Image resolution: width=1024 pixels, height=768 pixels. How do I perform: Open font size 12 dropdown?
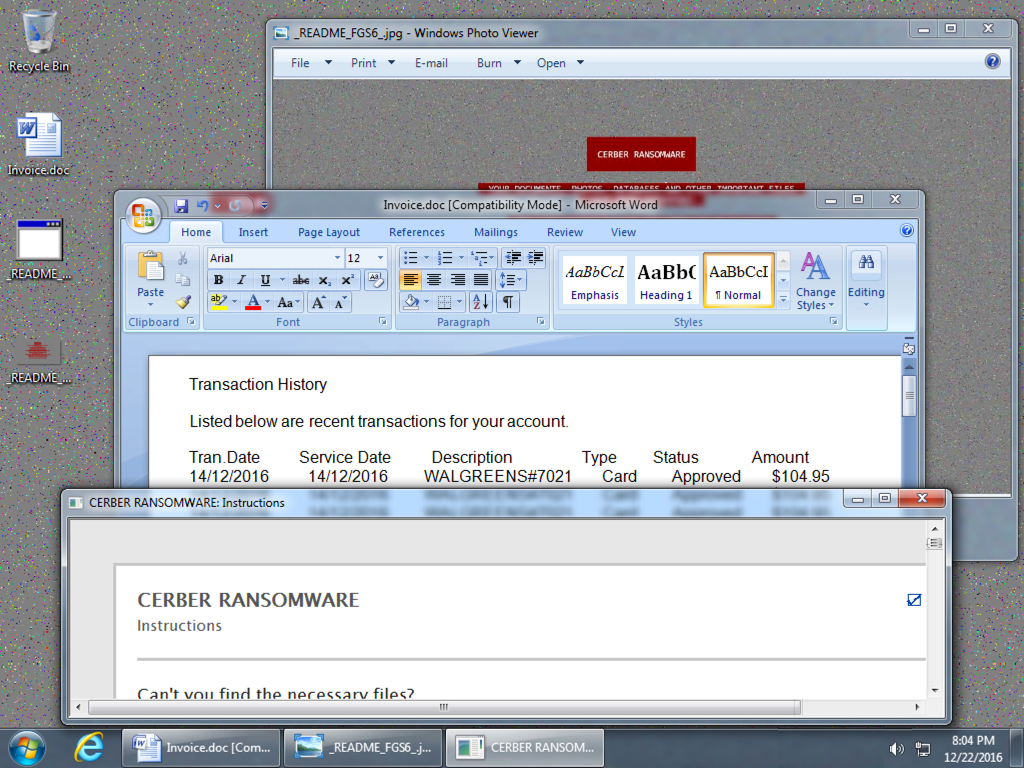[381, 258]
